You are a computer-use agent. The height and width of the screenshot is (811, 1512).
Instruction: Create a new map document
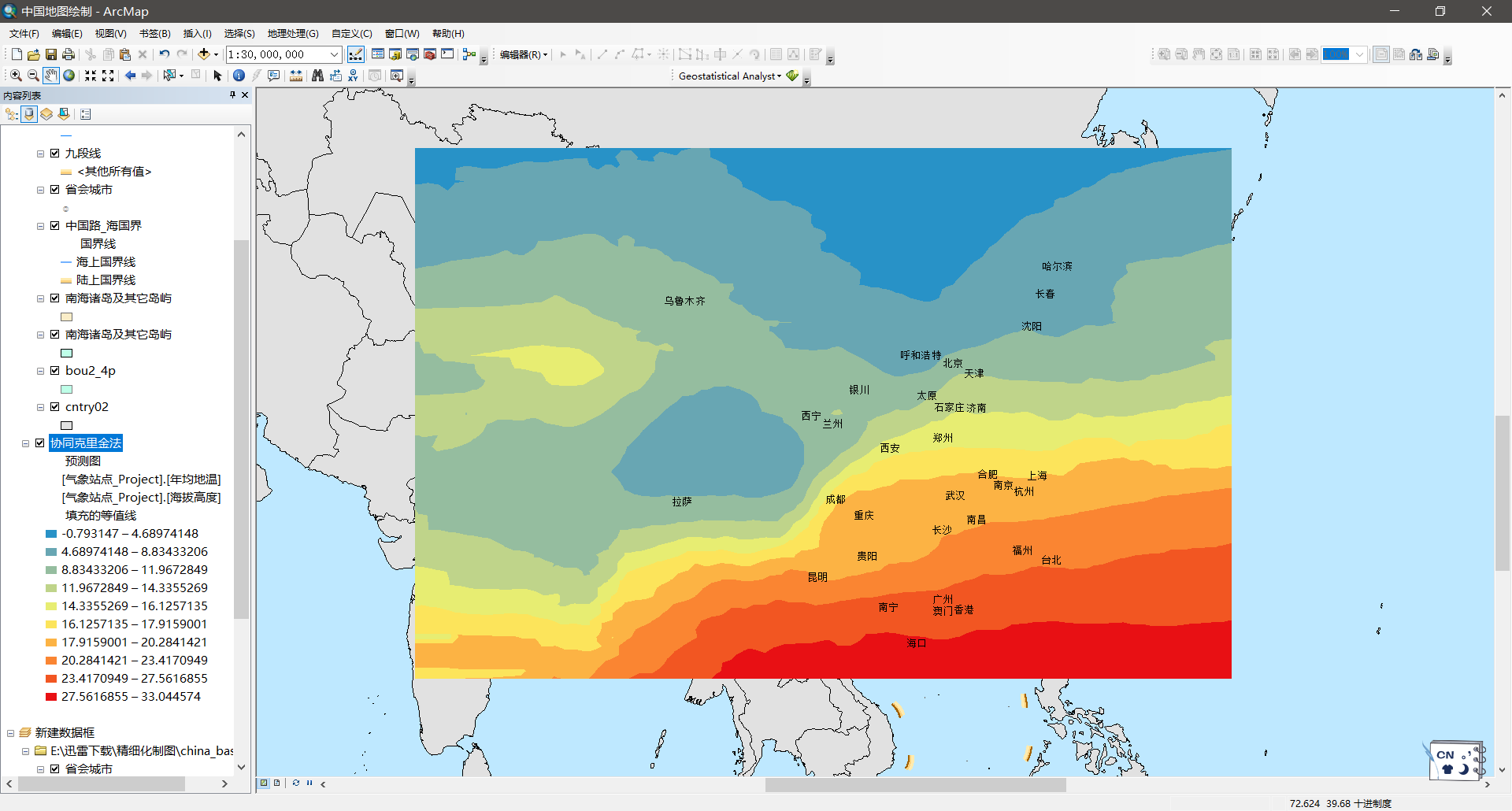[17, 54]
